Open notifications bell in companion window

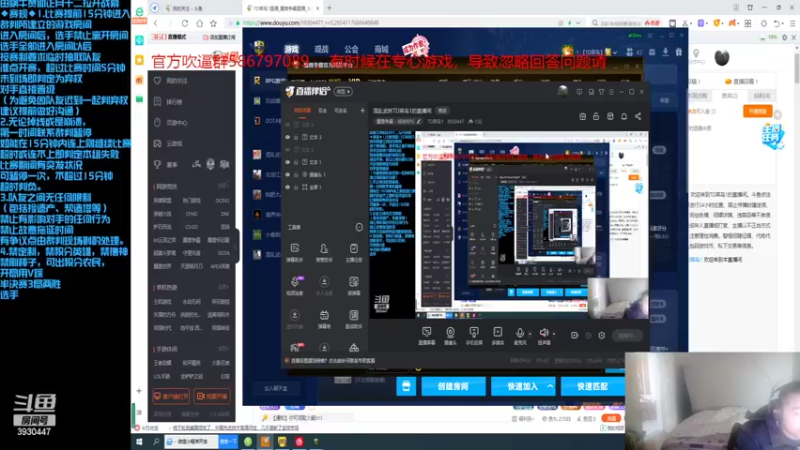(x=624, y=116)
